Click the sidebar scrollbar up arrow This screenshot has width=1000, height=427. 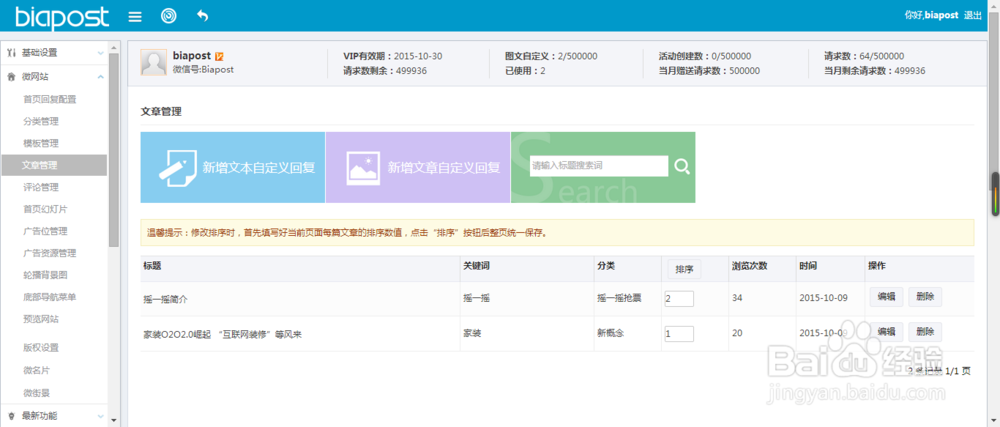click(x=114, y=47)
